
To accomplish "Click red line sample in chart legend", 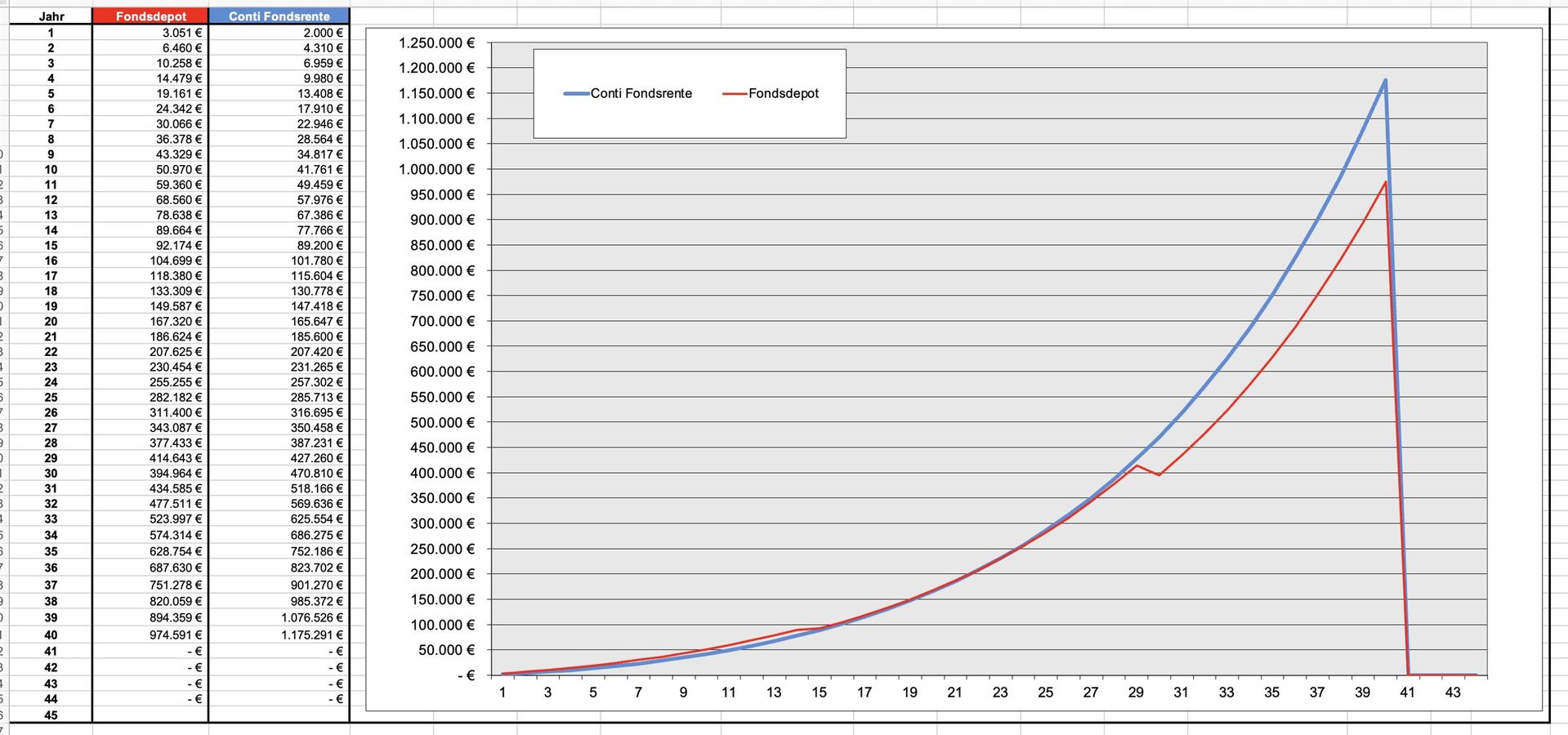I will point(735,94).
